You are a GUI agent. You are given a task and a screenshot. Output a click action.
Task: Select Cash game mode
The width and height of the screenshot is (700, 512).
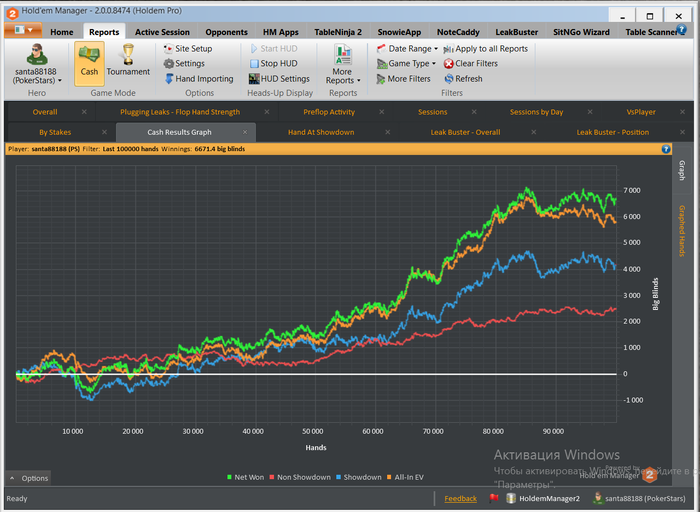(x=89, y=63)
